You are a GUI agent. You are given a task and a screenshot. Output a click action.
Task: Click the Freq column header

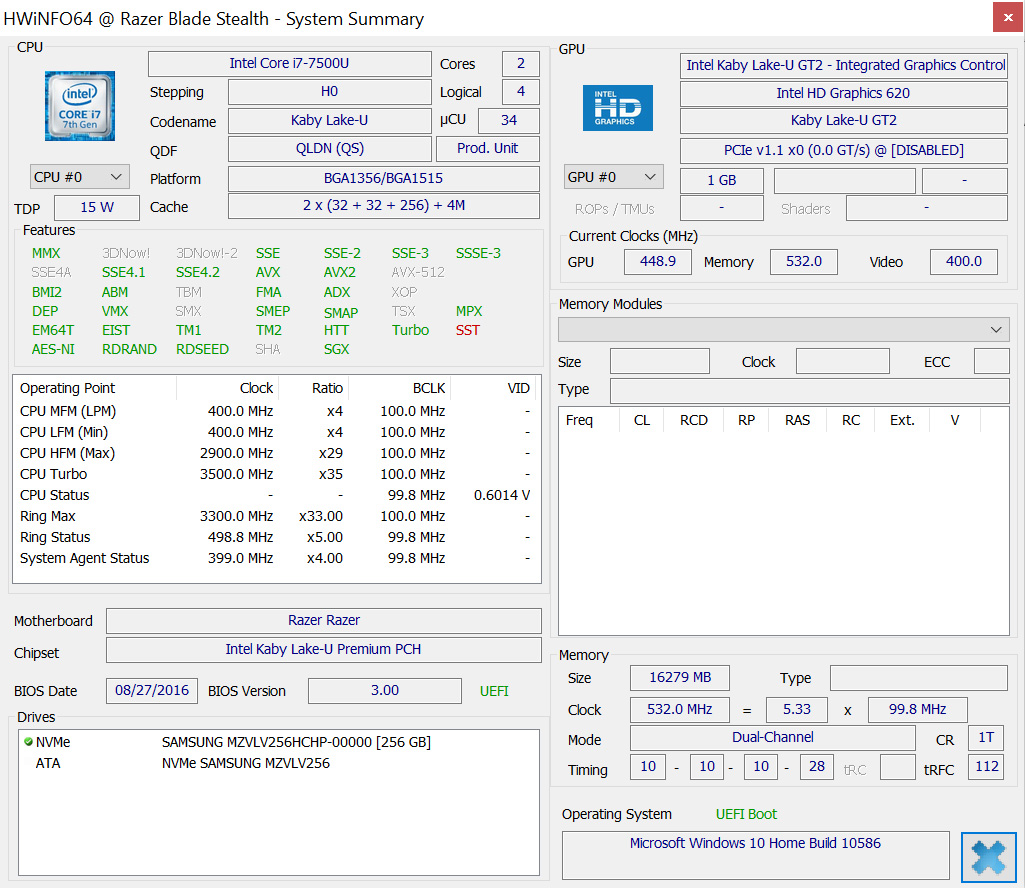(x=579, y=420)
